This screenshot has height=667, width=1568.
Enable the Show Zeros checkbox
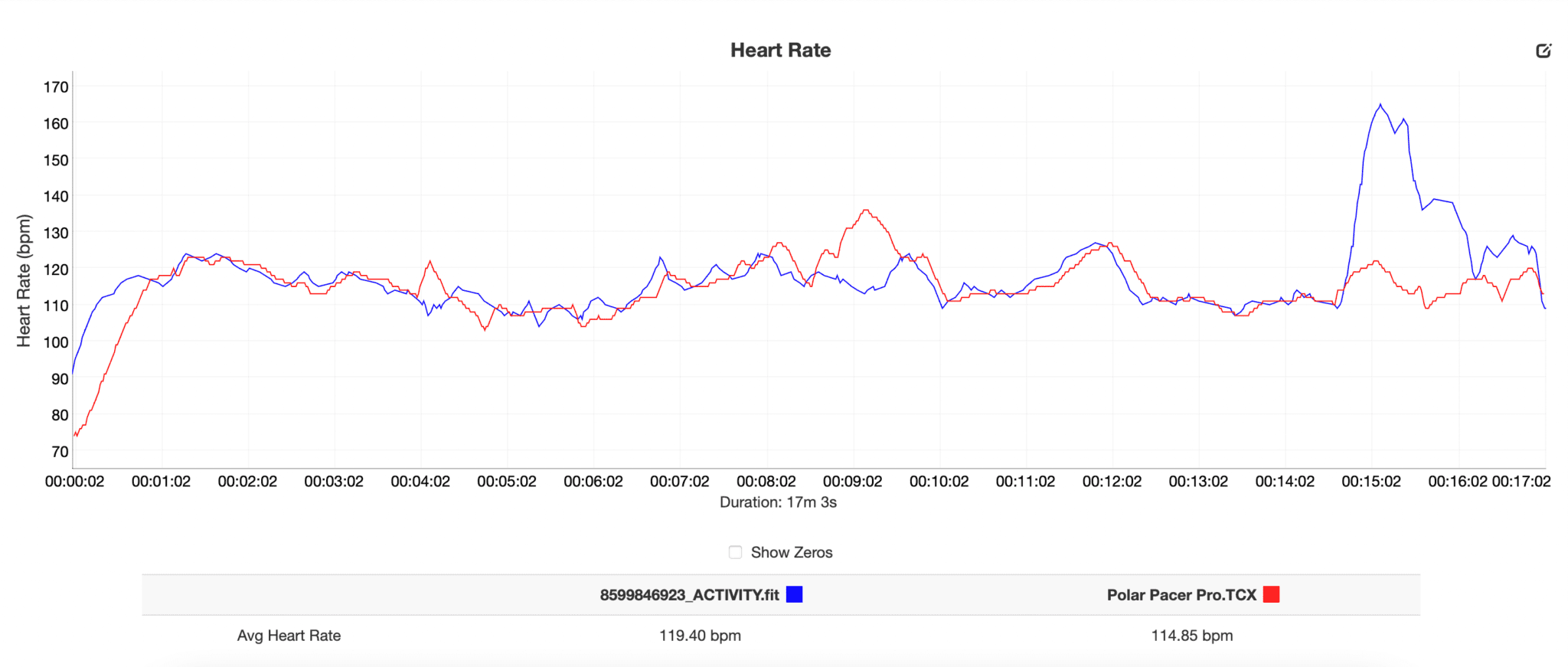tap(735, 552)
